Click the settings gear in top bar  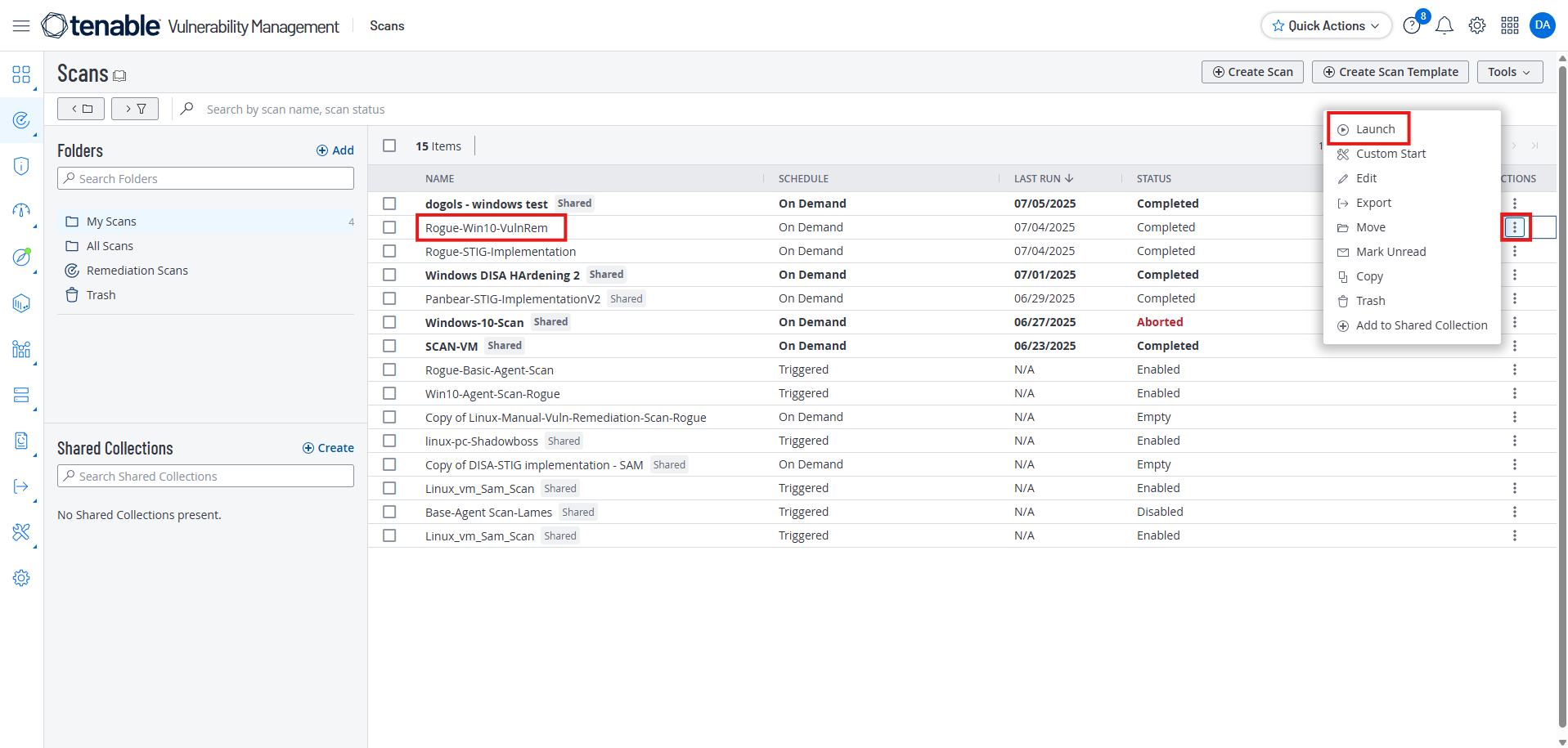tap(1477, 26)
